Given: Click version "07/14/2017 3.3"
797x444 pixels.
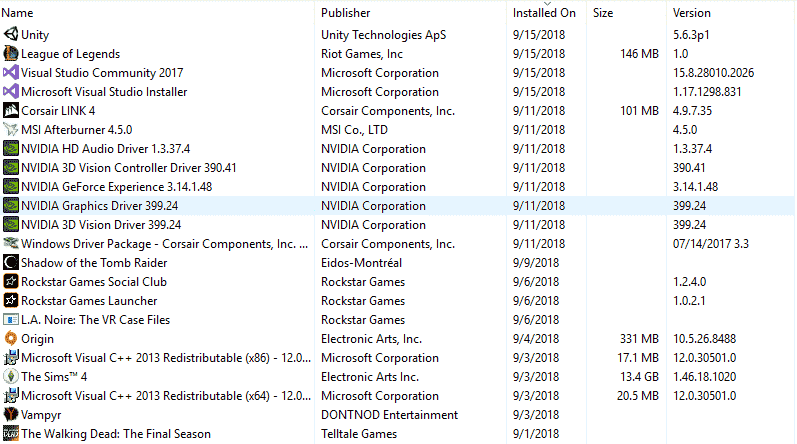Looking at the screenshot, I should [x=711, y=244].
